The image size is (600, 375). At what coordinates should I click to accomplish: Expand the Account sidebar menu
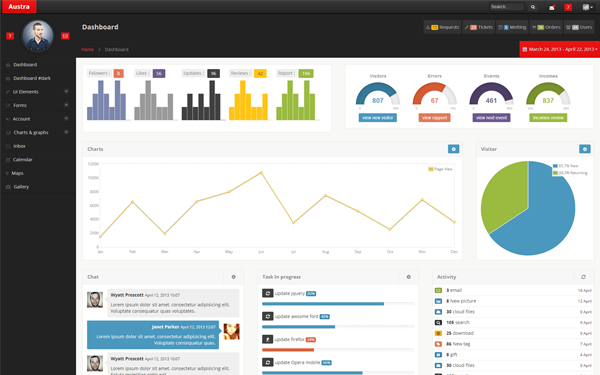(38, 119)
